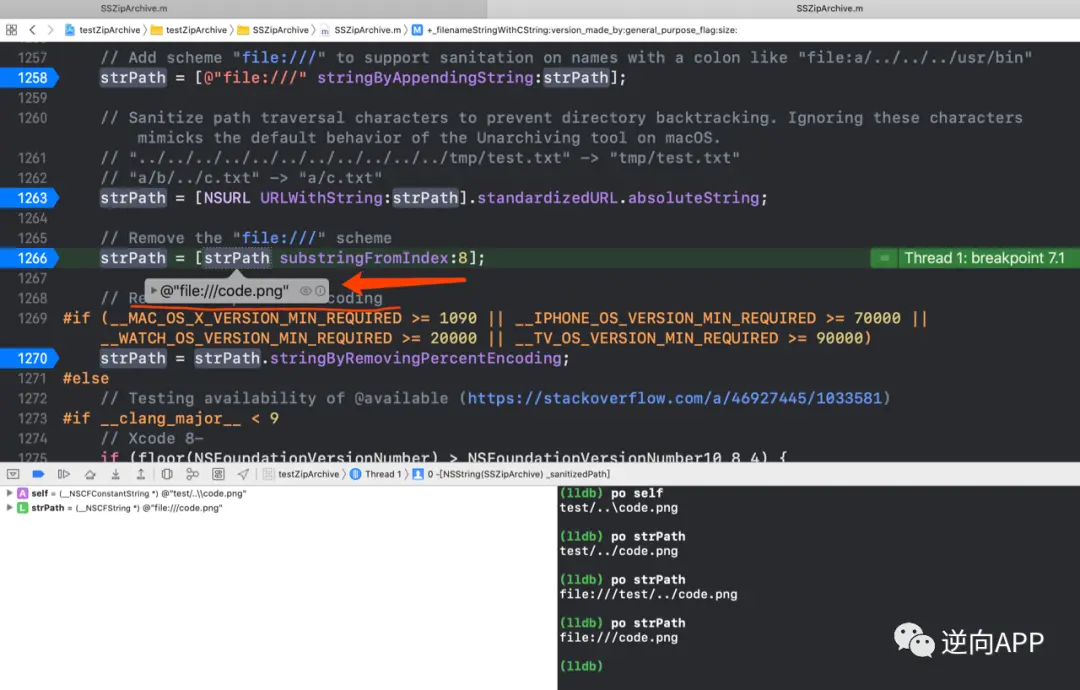Toggle the breakpoint on line 1270
Viewport: 1080px width, 690px height.
pos(30,358)
